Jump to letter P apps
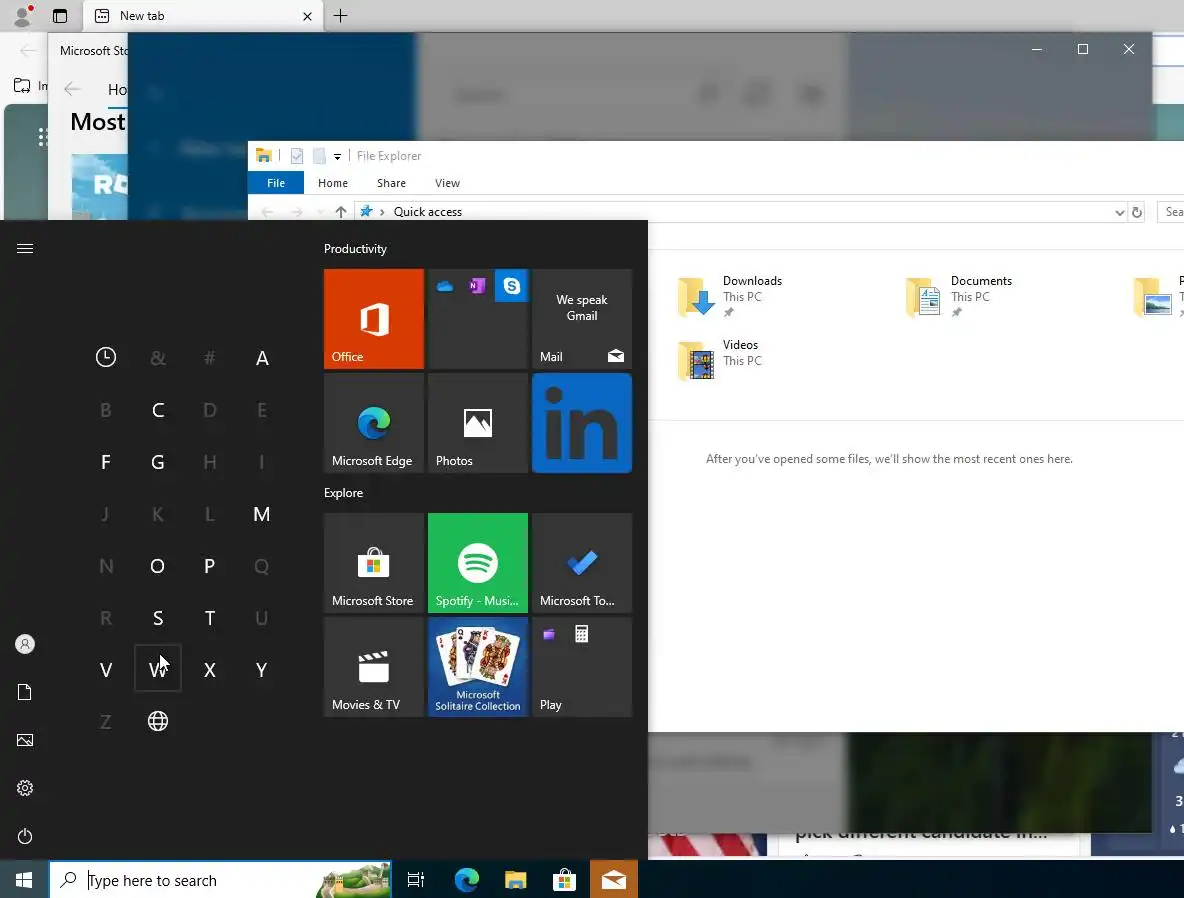Image resolution: width=1184 pixels, height=898 pixels. pos(210,566)
